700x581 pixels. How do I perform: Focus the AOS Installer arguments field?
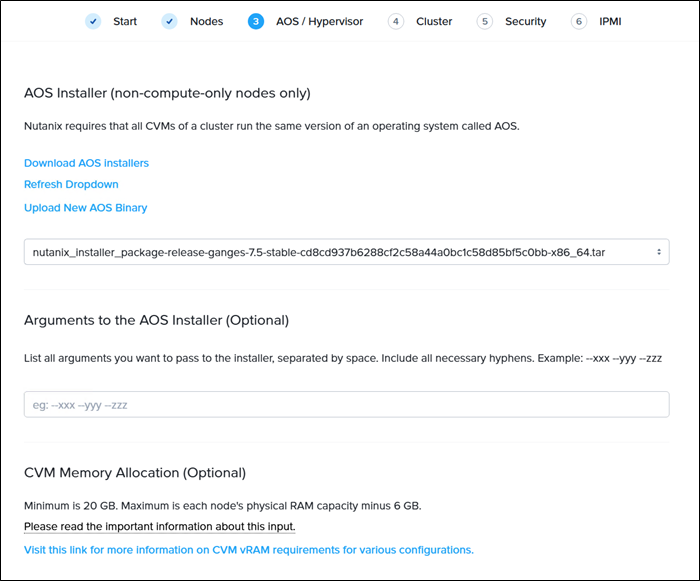point(346,405)
